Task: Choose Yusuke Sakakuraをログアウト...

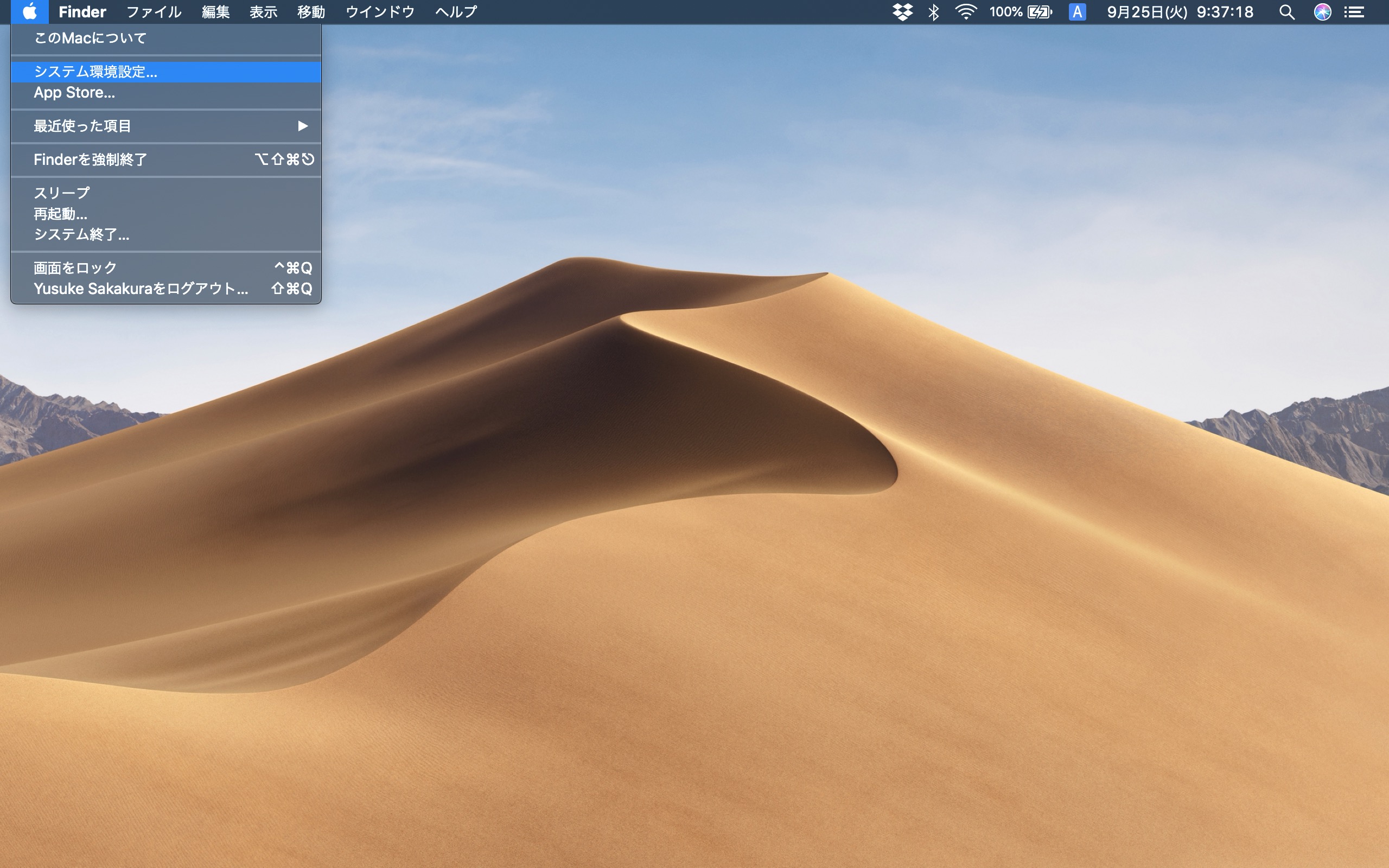Action: click(x=166, y=289)
